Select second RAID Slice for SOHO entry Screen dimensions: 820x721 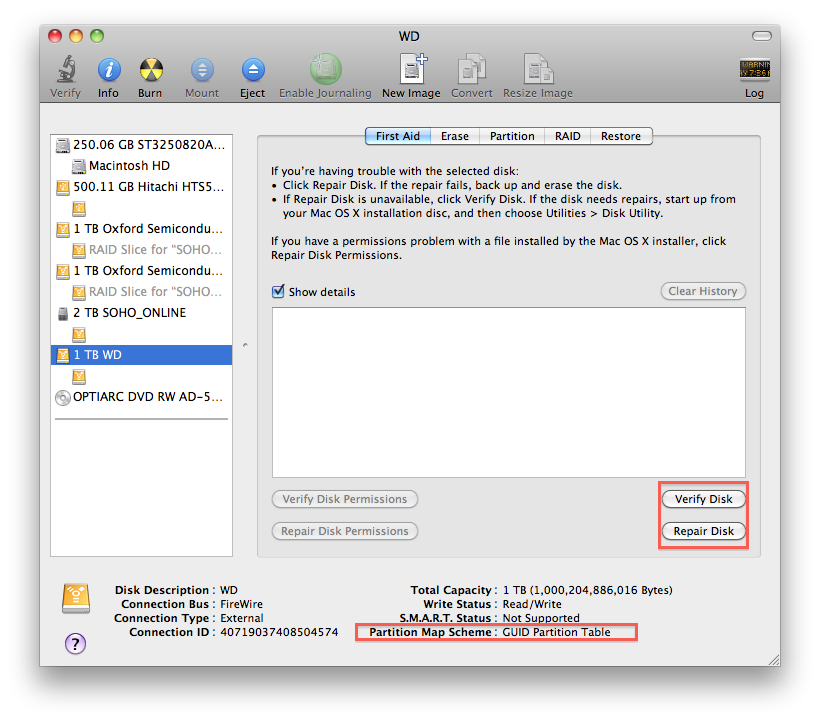tap(141, 292)
